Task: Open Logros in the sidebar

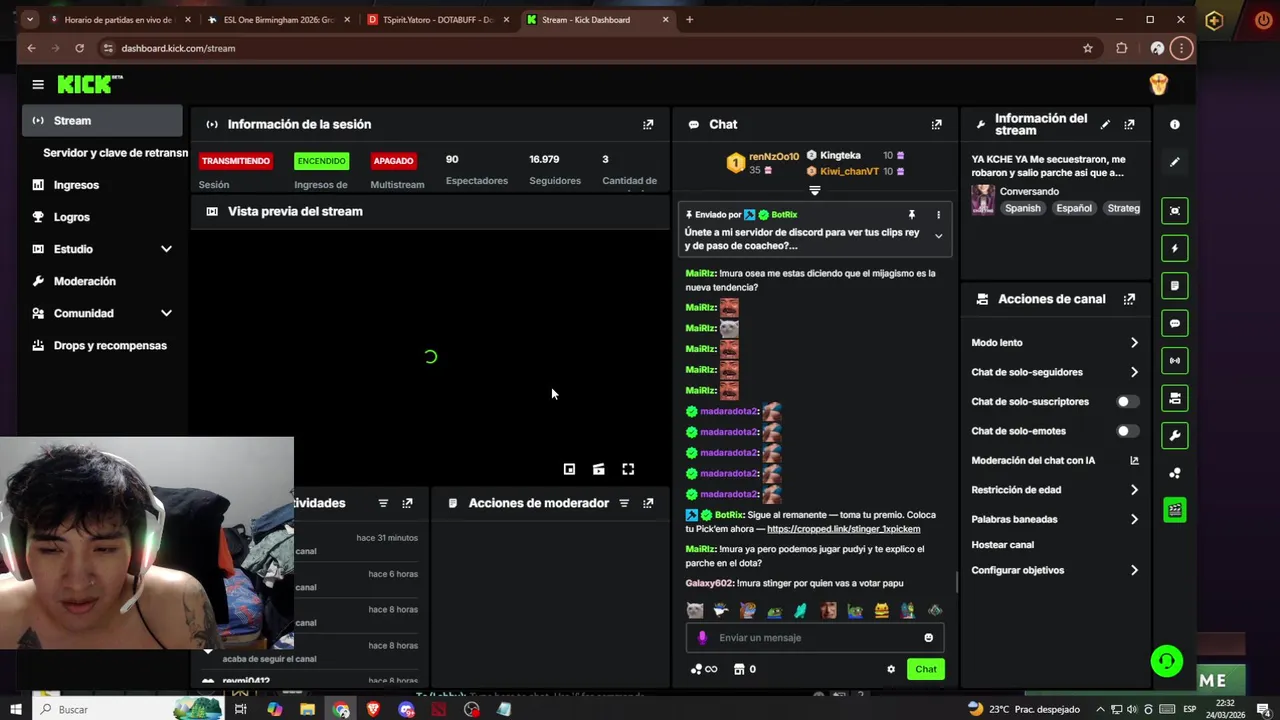Action: click(72, 217)
